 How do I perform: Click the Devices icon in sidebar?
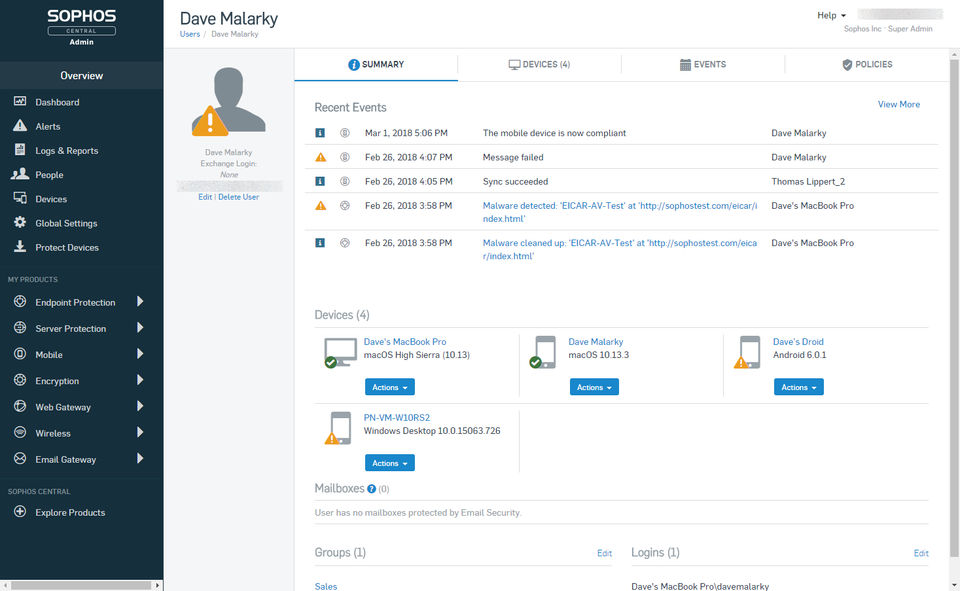[x=20, y=198]
